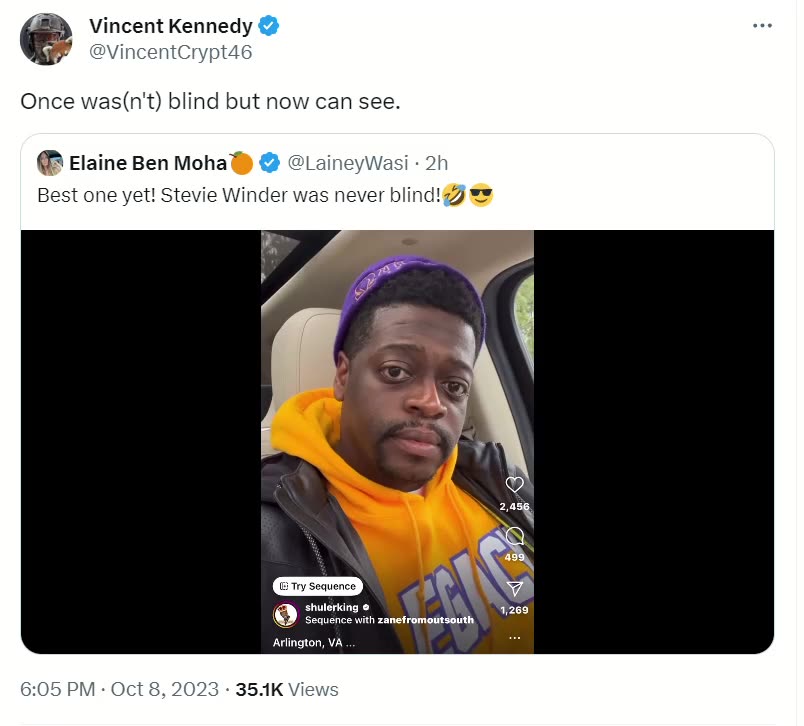804x726 pixels.
Task: Expand the Arlington, VA location label
Action: (314, 643)
